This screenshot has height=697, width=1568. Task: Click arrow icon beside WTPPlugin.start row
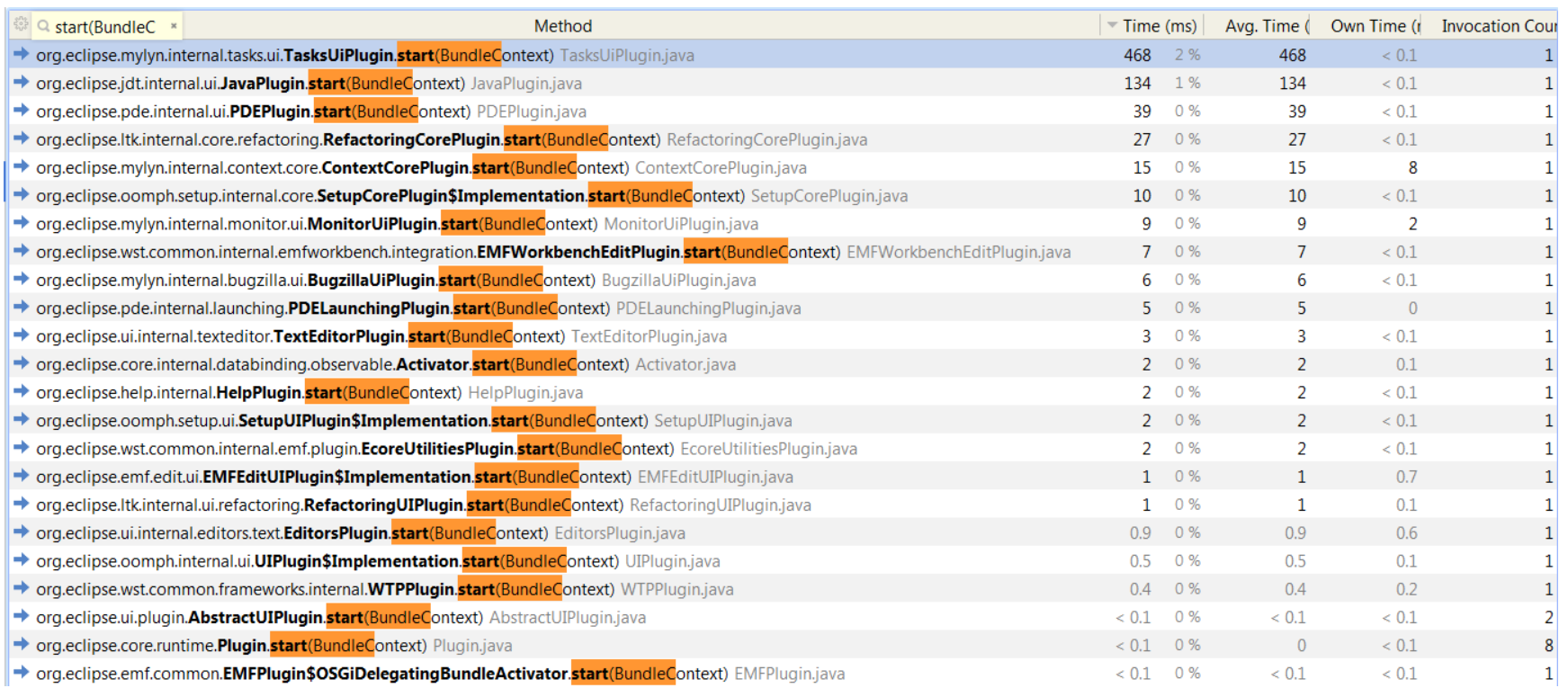coord(21,589)
